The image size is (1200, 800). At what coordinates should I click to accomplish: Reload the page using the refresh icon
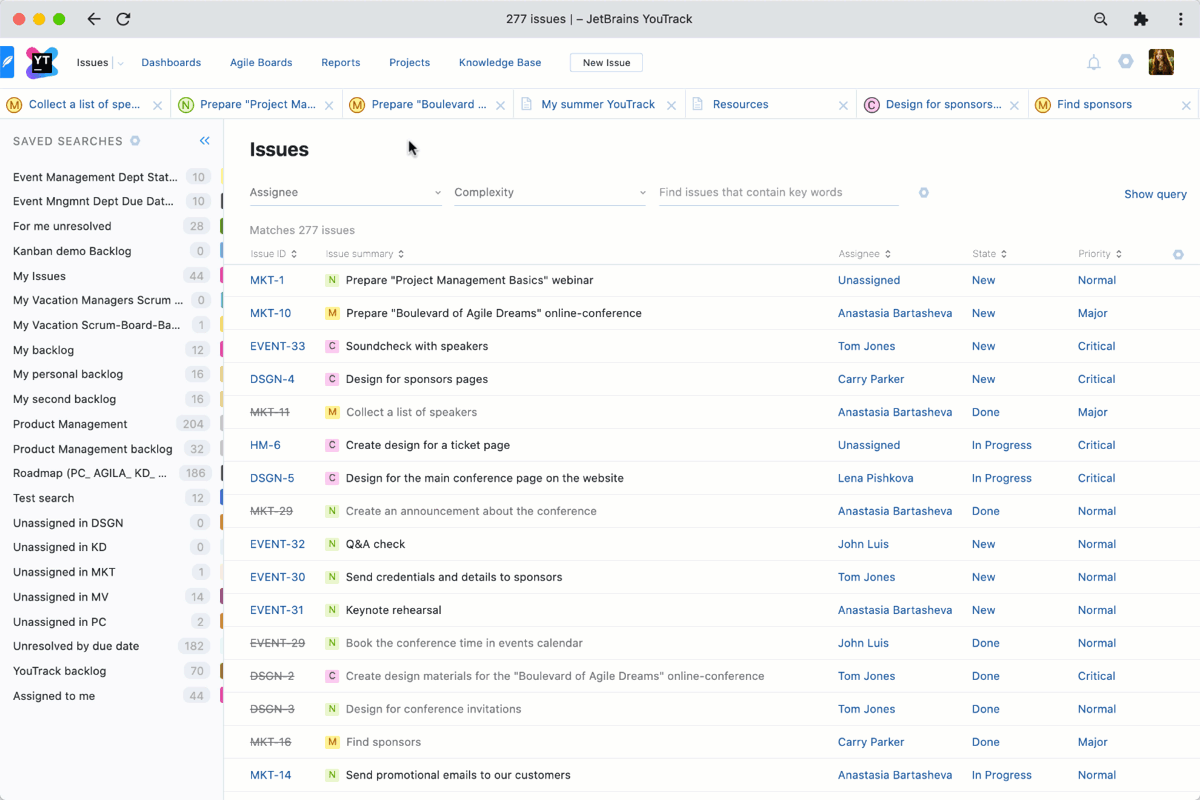click(123, 19)
